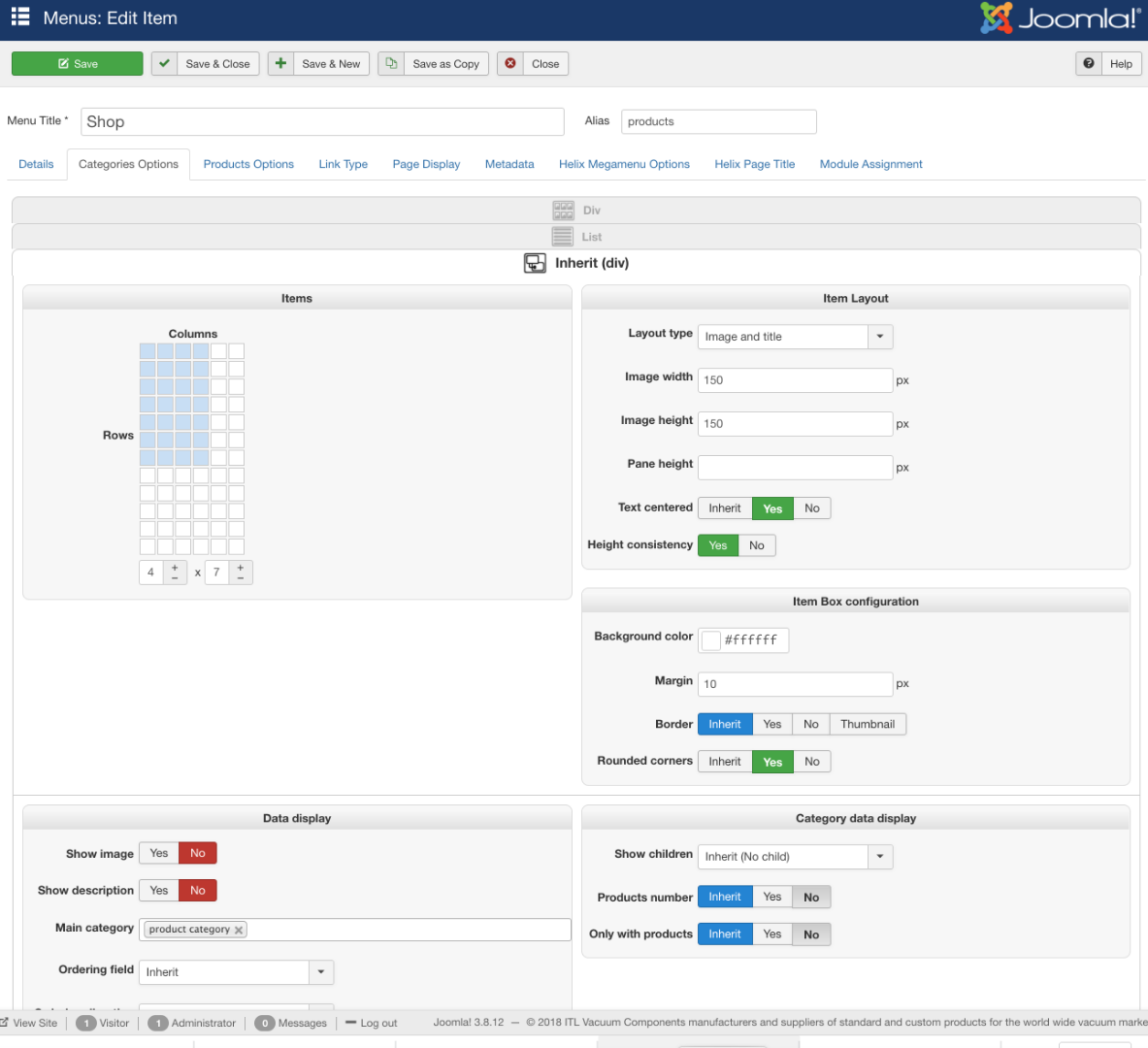Screen dimensions: 1148x1048
Task: Click the plus icon for Save & New
Action: point(280,64)
